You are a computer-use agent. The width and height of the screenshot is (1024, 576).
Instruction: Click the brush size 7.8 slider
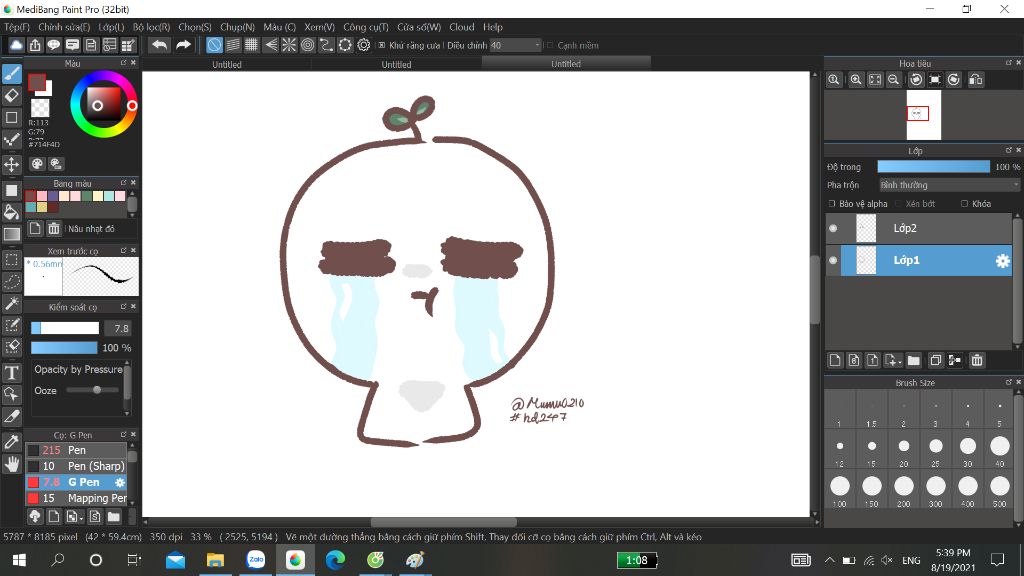65,328
